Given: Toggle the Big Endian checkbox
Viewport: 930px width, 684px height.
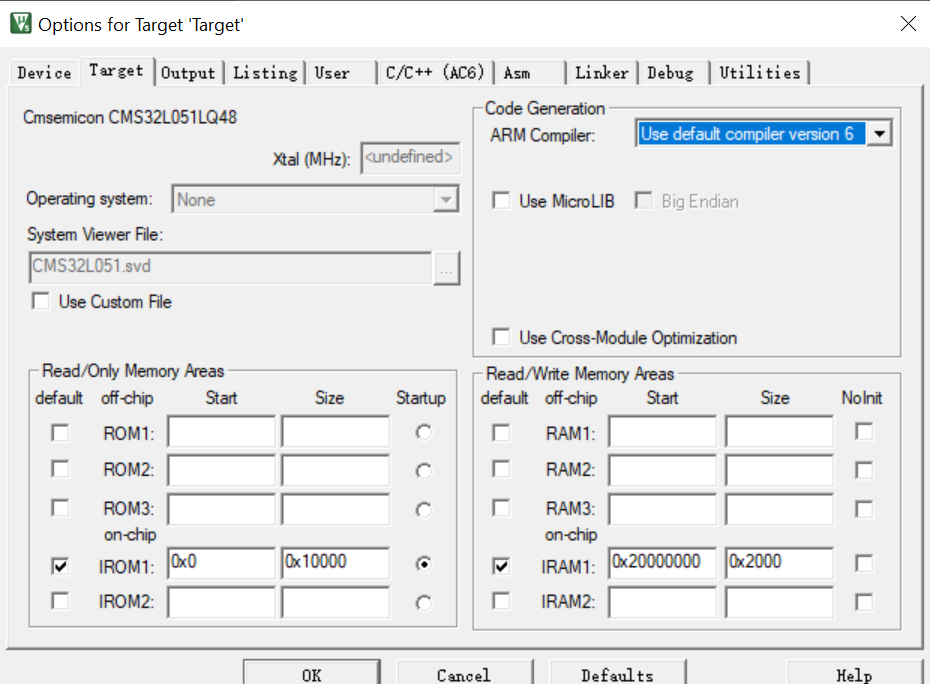Looking at the screenshot, I should 644,201.
